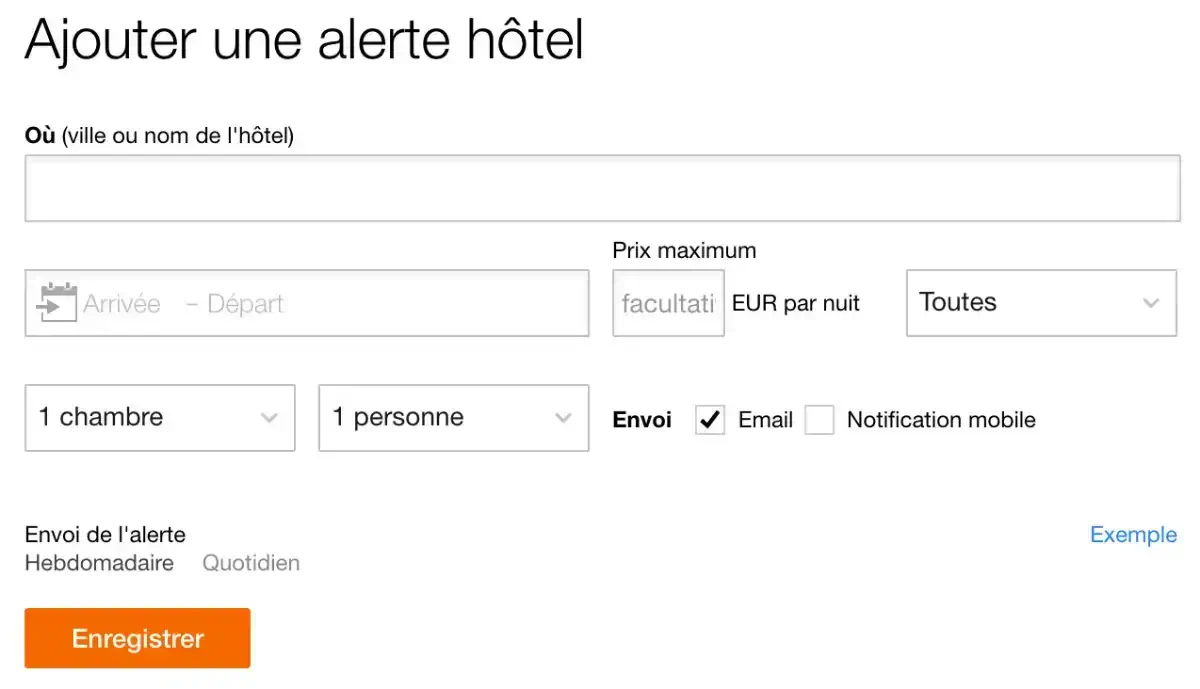Focus the Où city or hotel field
Viewport: 1200px width, 689px height.
602,188
